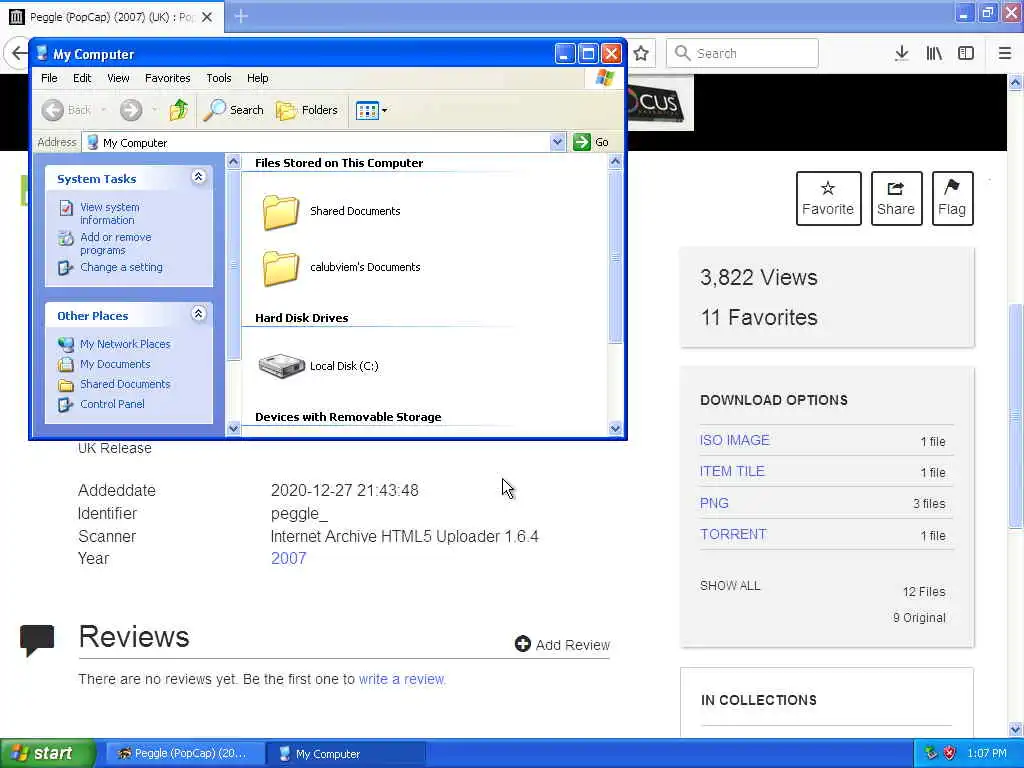Expand the Address bar dropdown

pos(557,142)
